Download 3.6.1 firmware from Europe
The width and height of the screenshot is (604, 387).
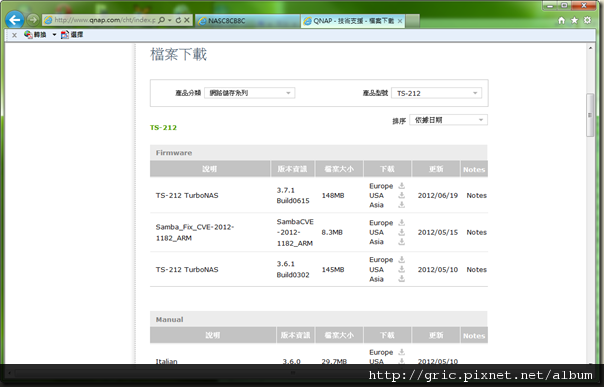(401, 260)
